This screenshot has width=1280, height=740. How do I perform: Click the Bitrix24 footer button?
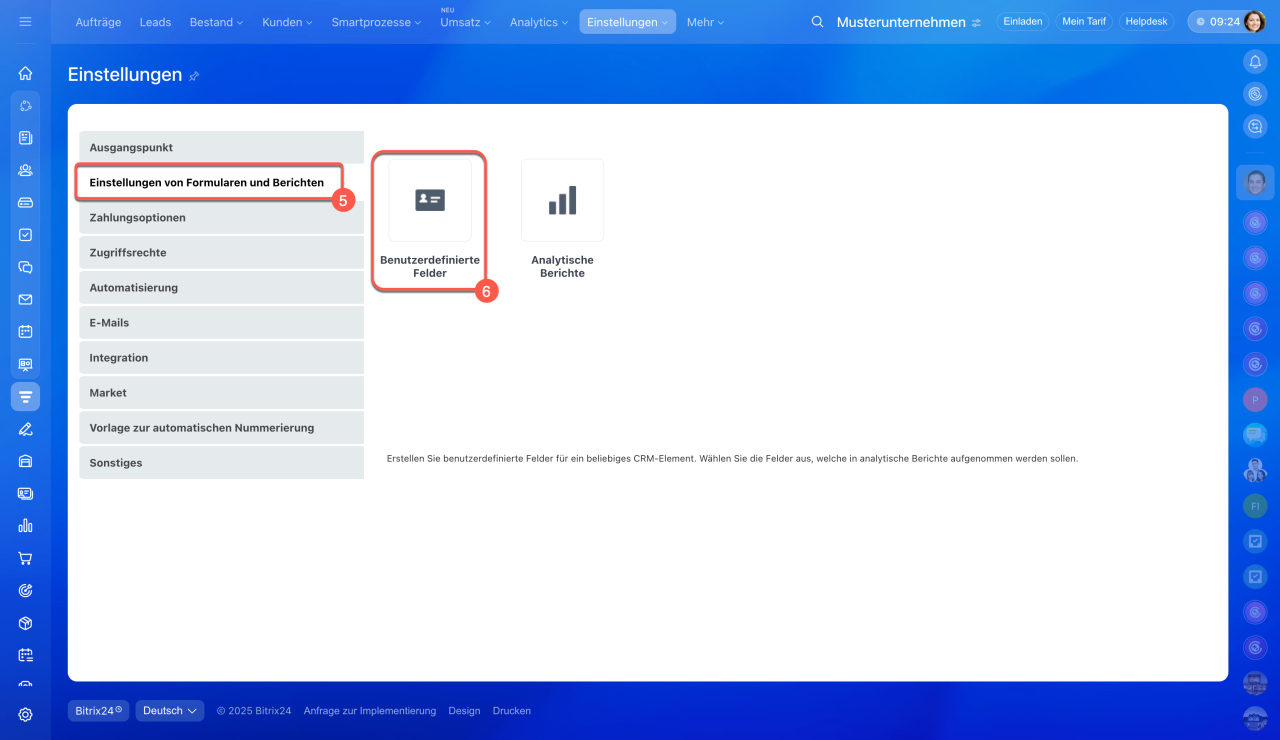[99, 711]
